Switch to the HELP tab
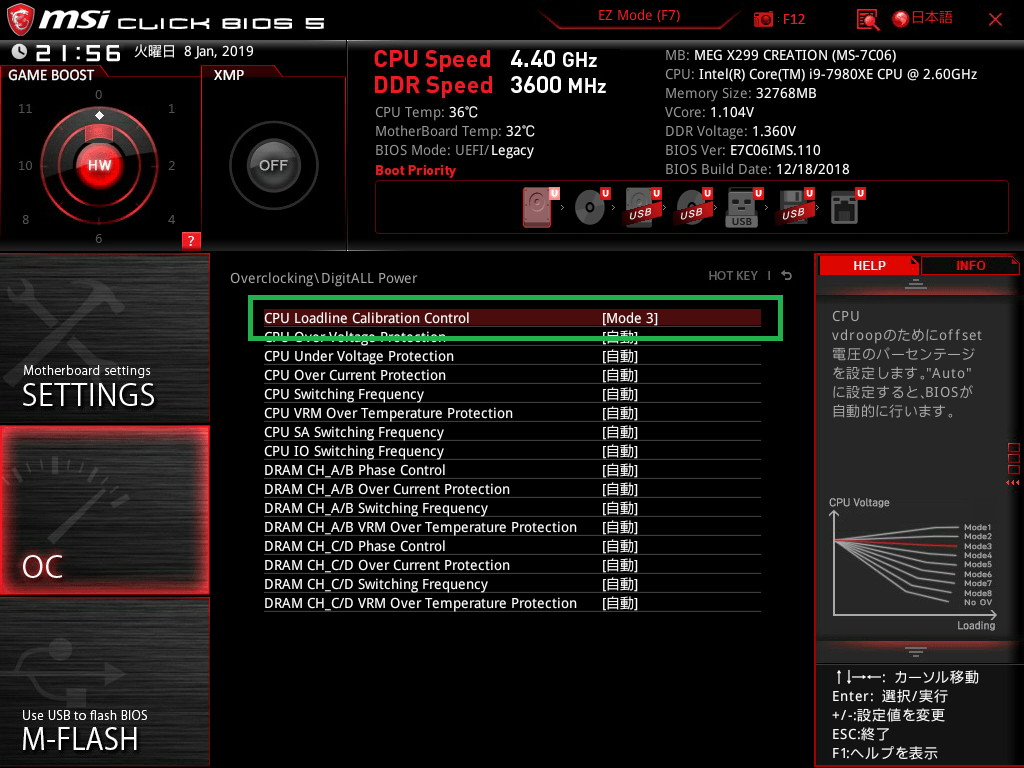Screen dimensions: 1024x768 coord(869,266)
